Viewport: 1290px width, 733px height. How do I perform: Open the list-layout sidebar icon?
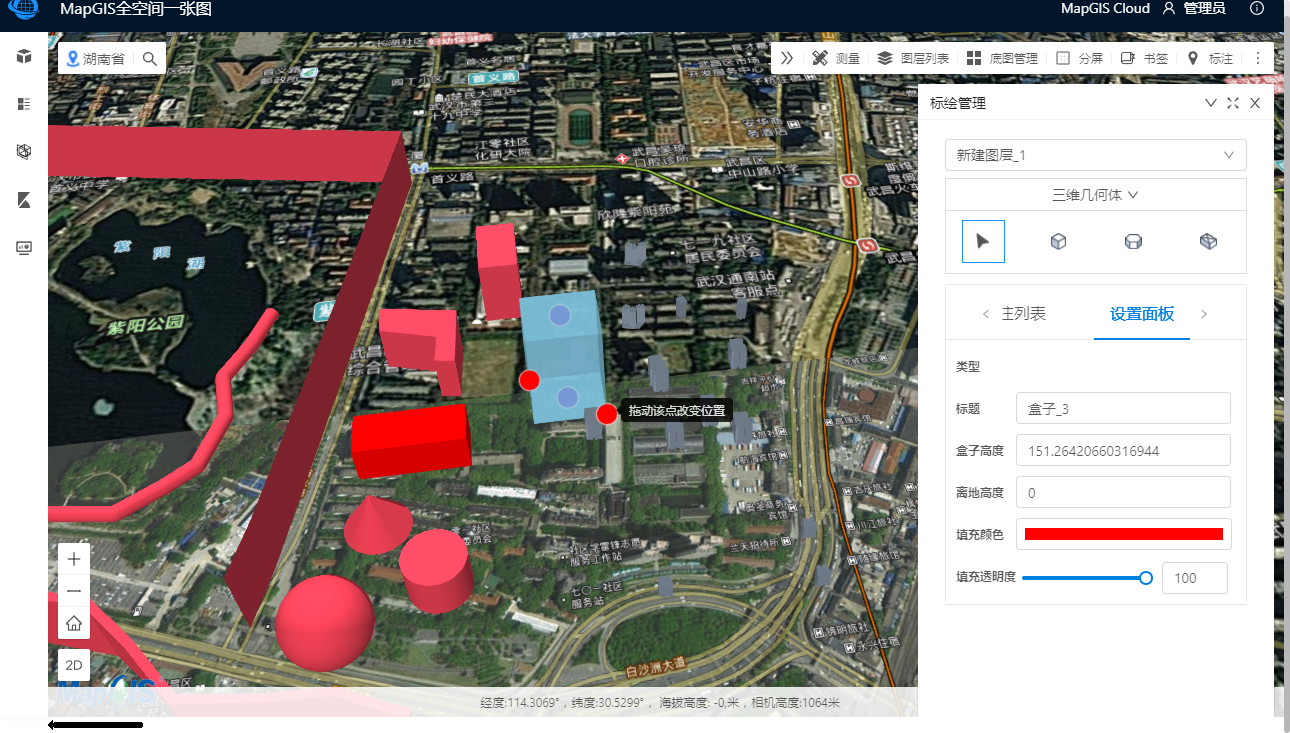(24, 104)
